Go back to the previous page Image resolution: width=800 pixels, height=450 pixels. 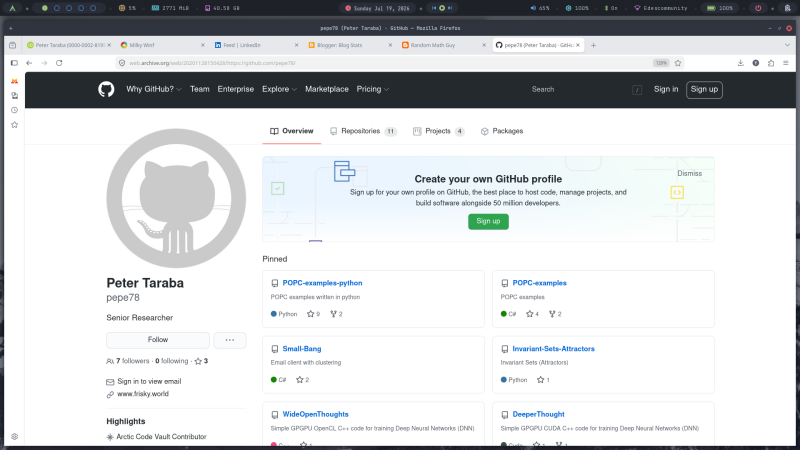pyautogui.click(x=29, y=63)
